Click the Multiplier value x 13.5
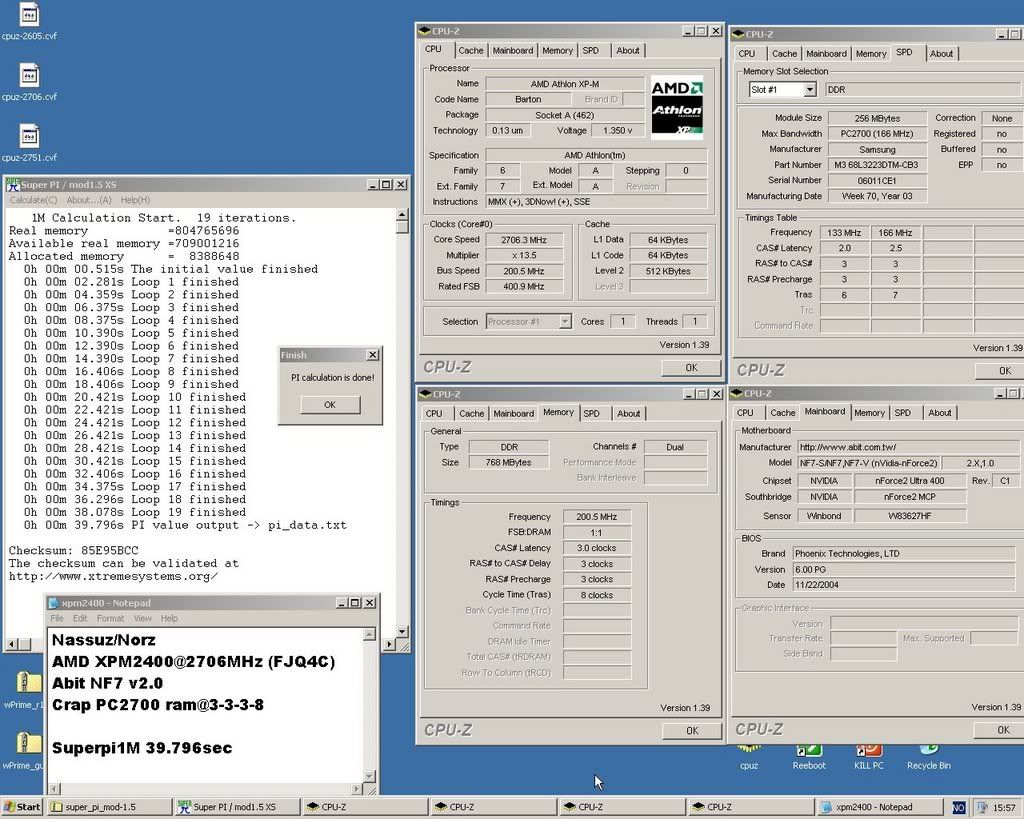This screenshot has width=1024, height=819. click(x=524, y=255)
